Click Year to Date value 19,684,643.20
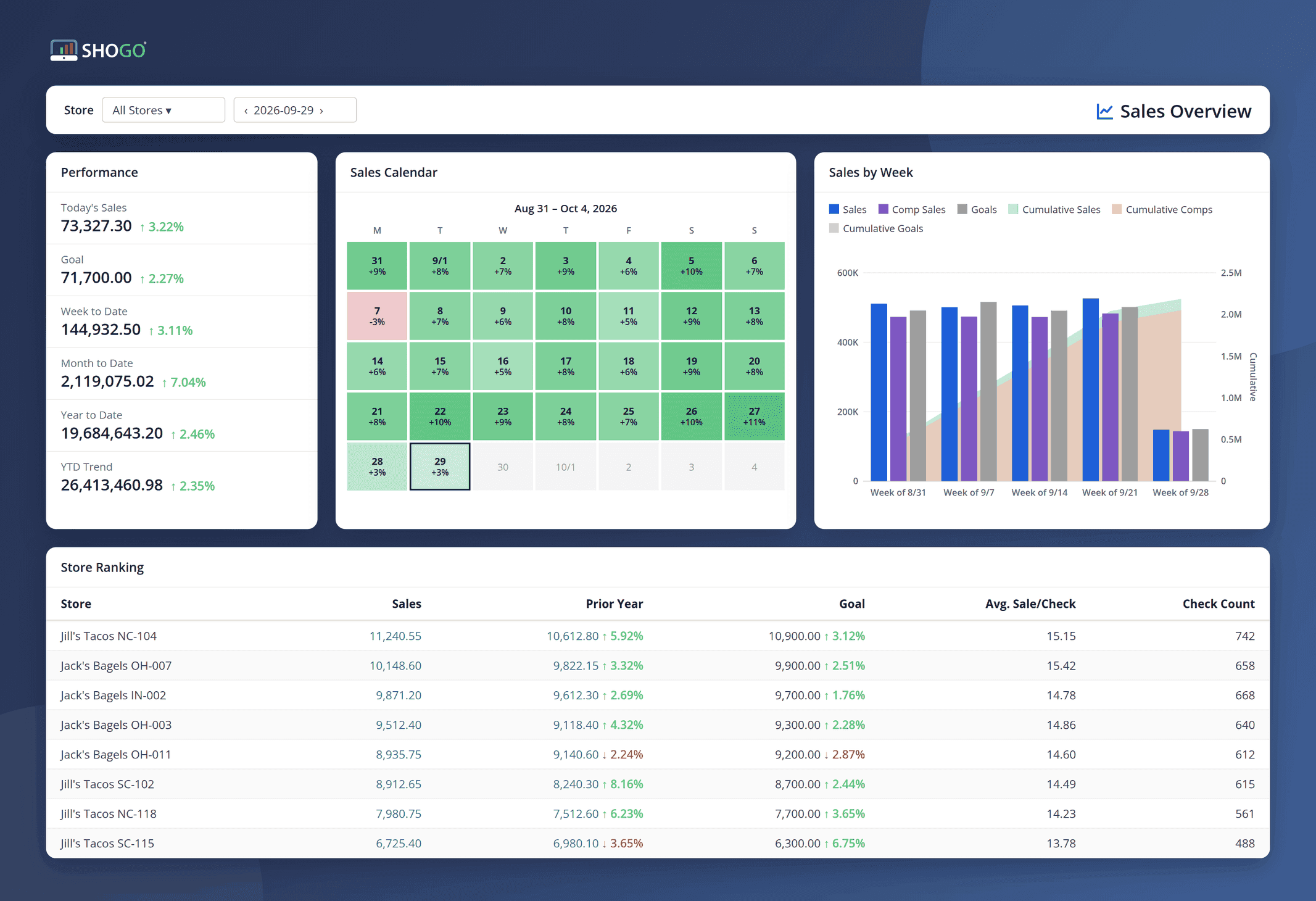The image size is (1316, 901). click(112, 433)
